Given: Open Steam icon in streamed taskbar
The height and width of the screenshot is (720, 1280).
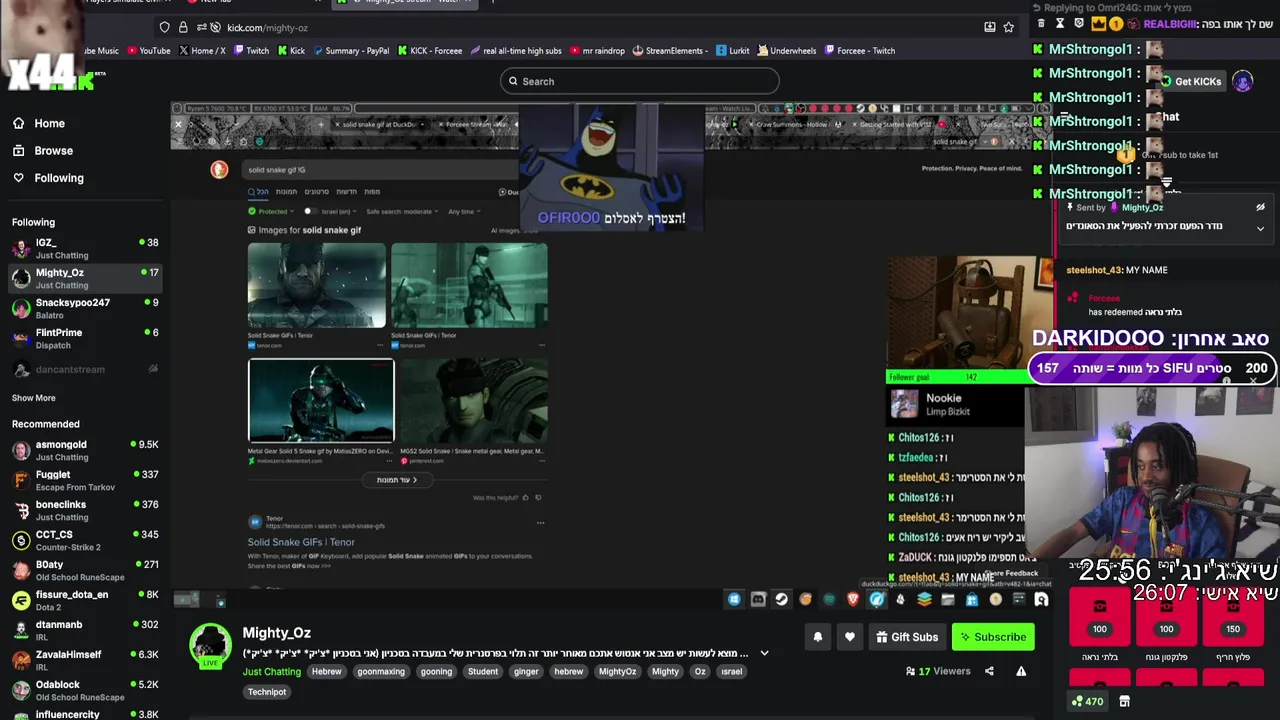Looking at the screenshot, I should point(782,599).
